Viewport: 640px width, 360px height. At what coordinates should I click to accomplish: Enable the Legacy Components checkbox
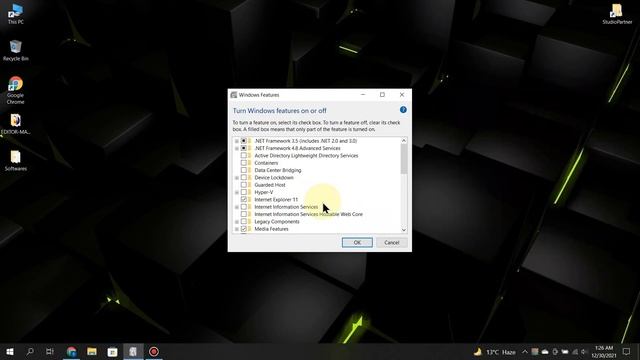244,222
